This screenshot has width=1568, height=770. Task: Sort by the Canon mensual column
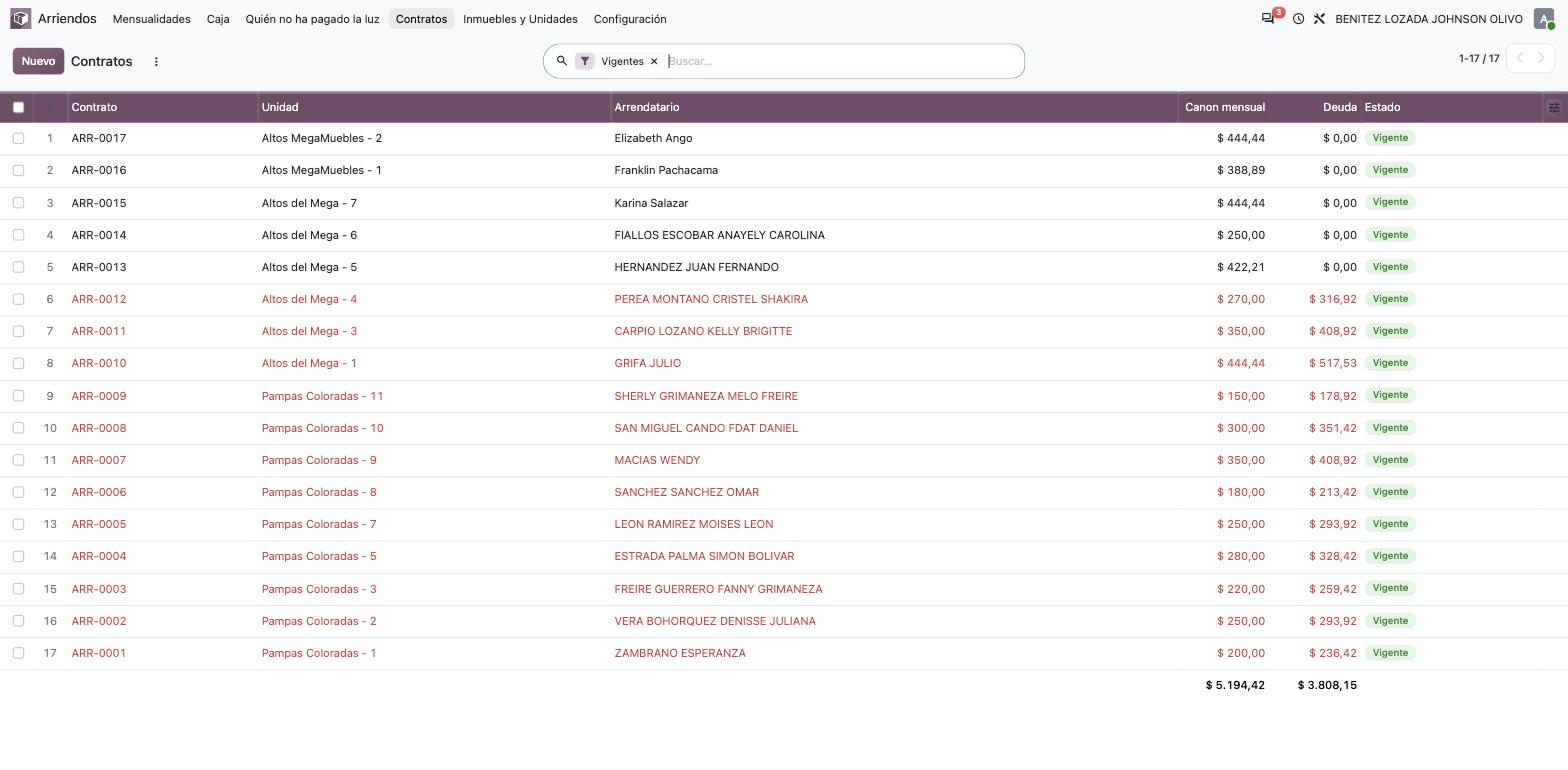(x=1225, y=107)
